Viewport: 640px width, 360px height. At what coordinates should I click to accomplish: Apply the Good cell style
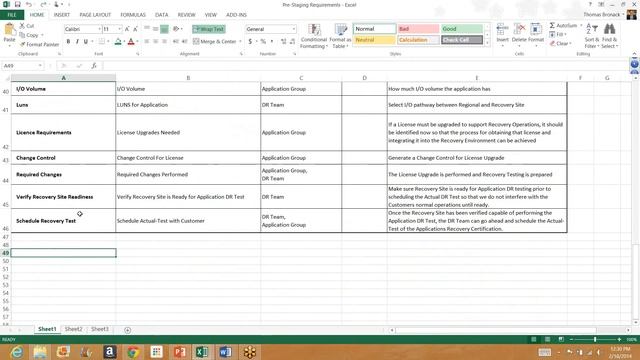pyautogui.click(x=462, y=29)
